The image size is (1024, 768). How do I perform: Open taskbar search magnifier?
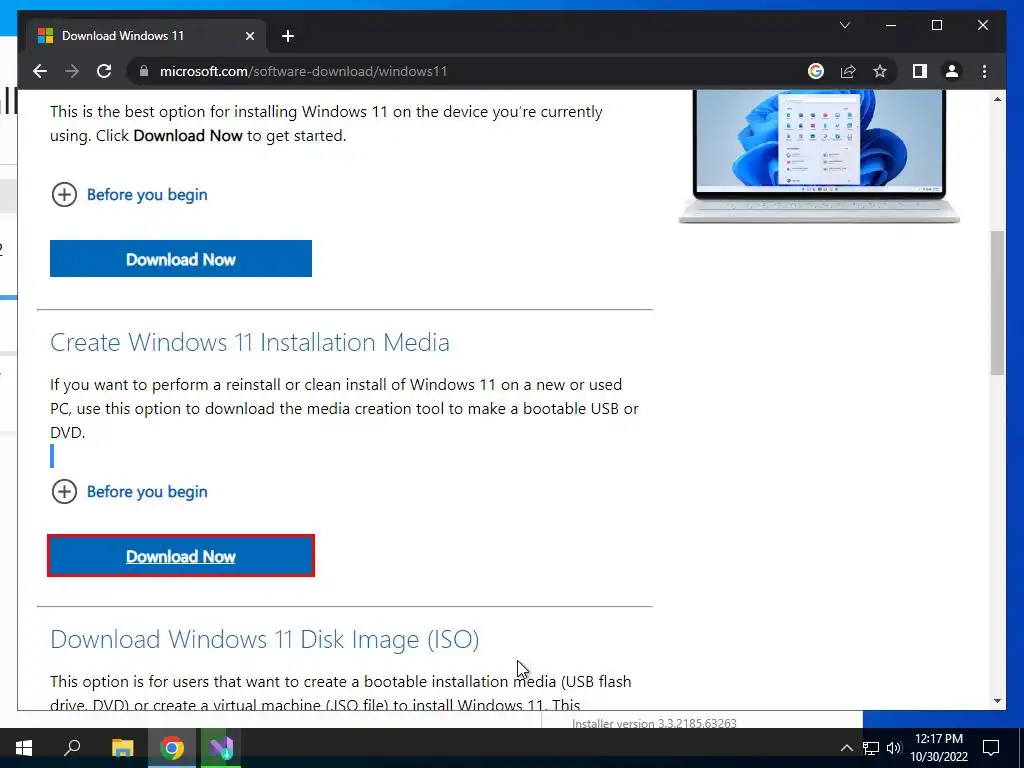[72, 748]
